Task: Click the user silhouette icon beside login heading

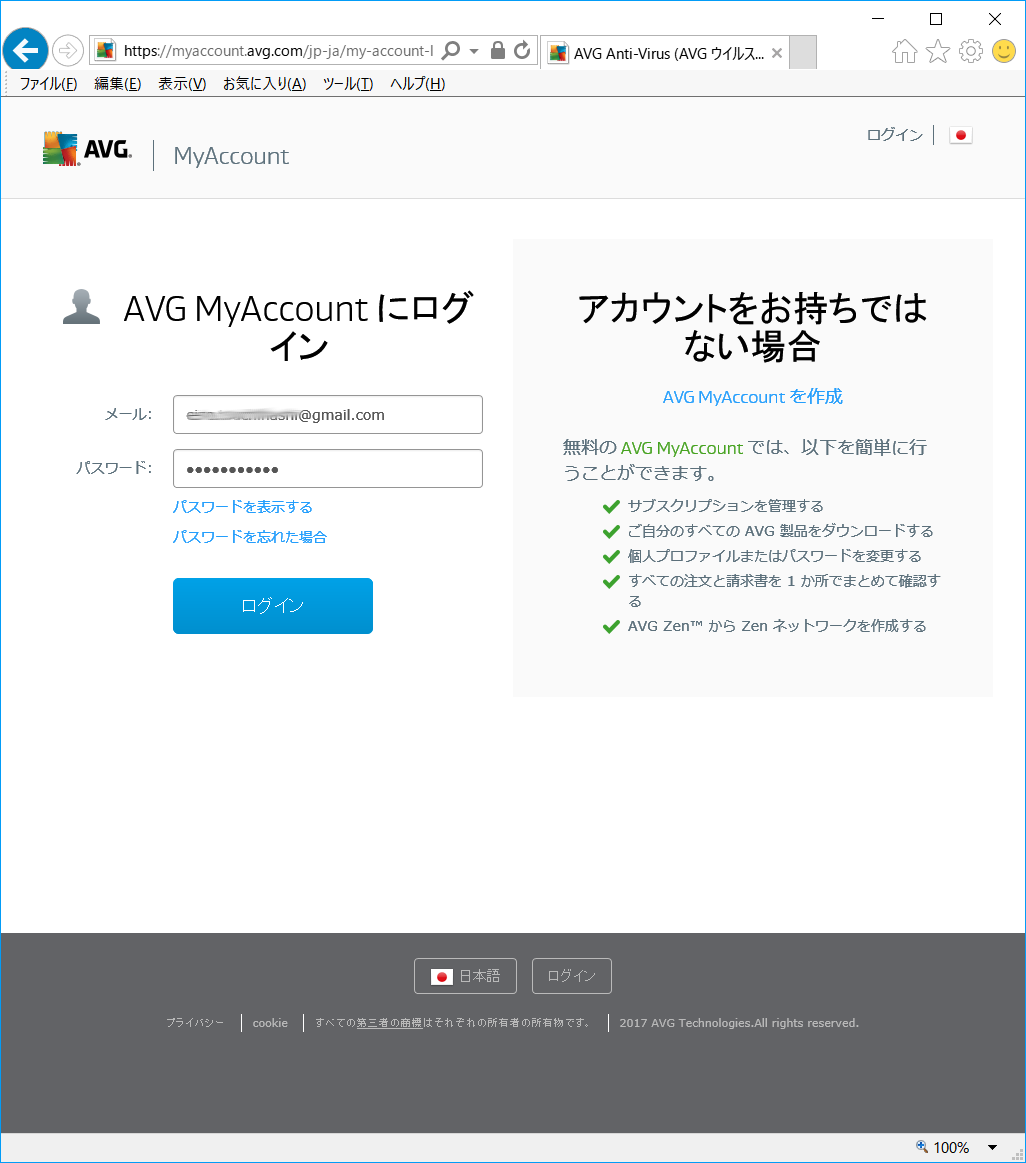Action: coord(82,306)
